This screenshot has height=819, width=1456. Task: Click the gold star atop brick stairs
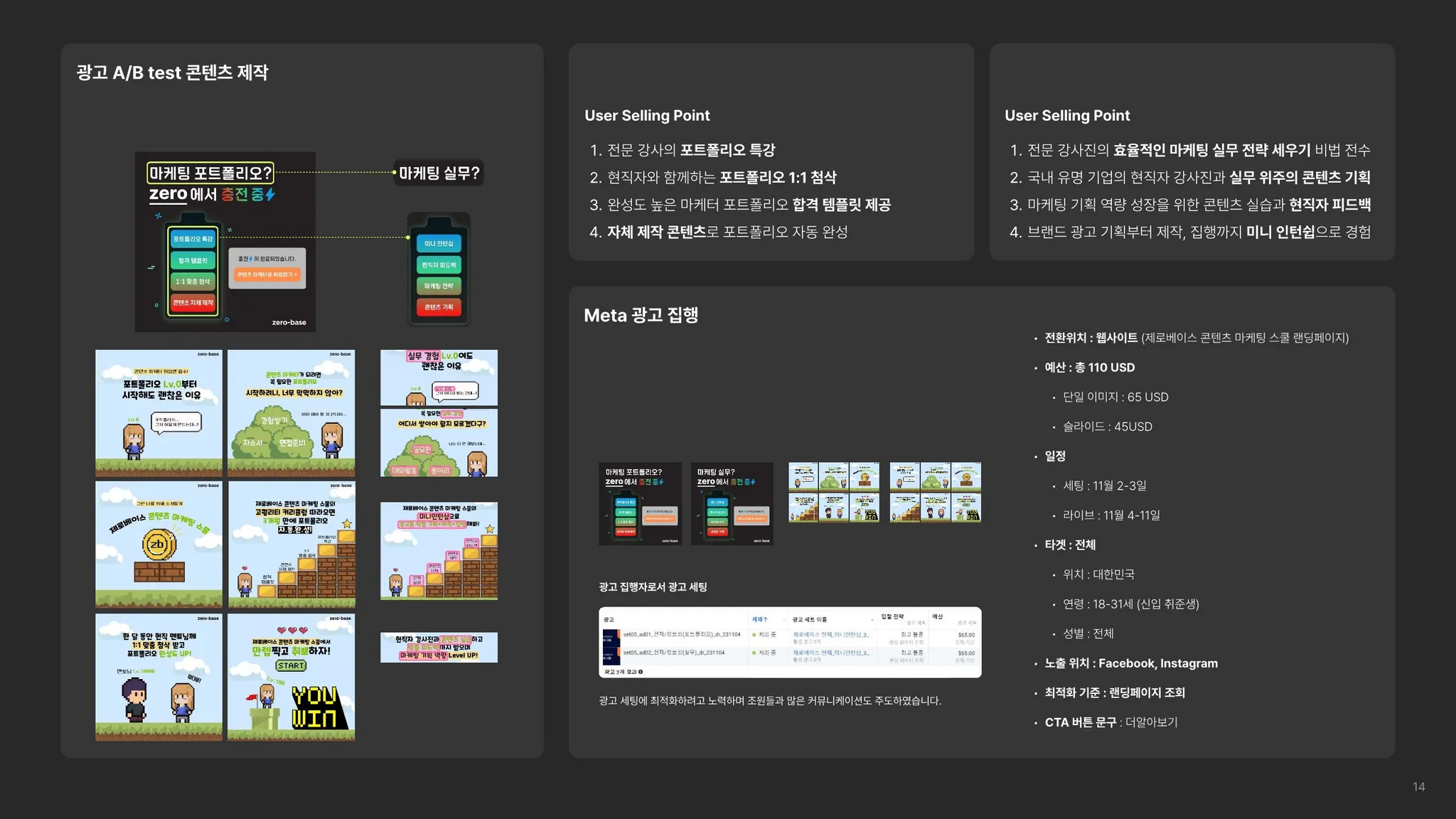coord(347,524)
